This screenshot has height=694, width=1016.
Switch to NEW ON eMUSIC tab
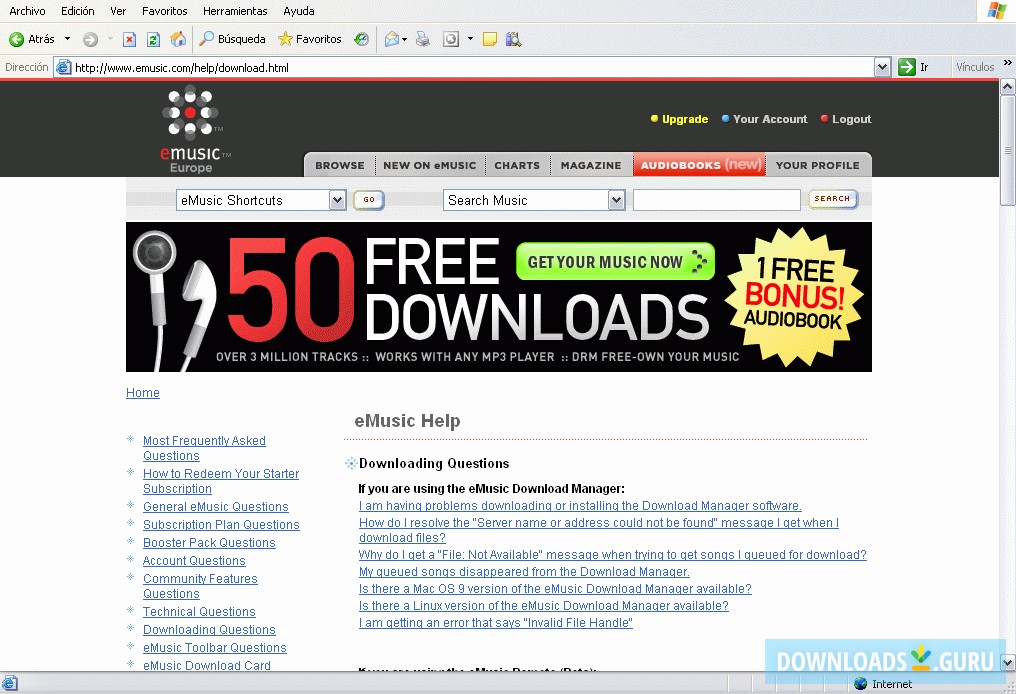coord(430,165)
